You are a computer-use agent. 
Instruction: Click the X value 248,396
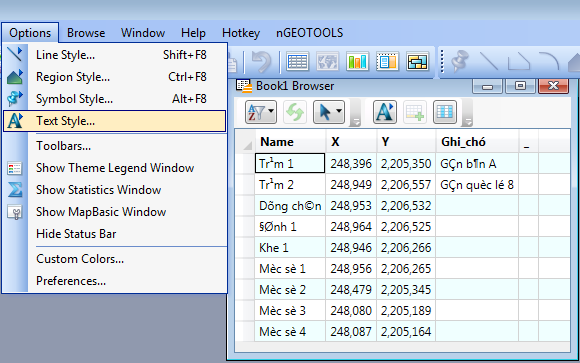pos(351,163)
